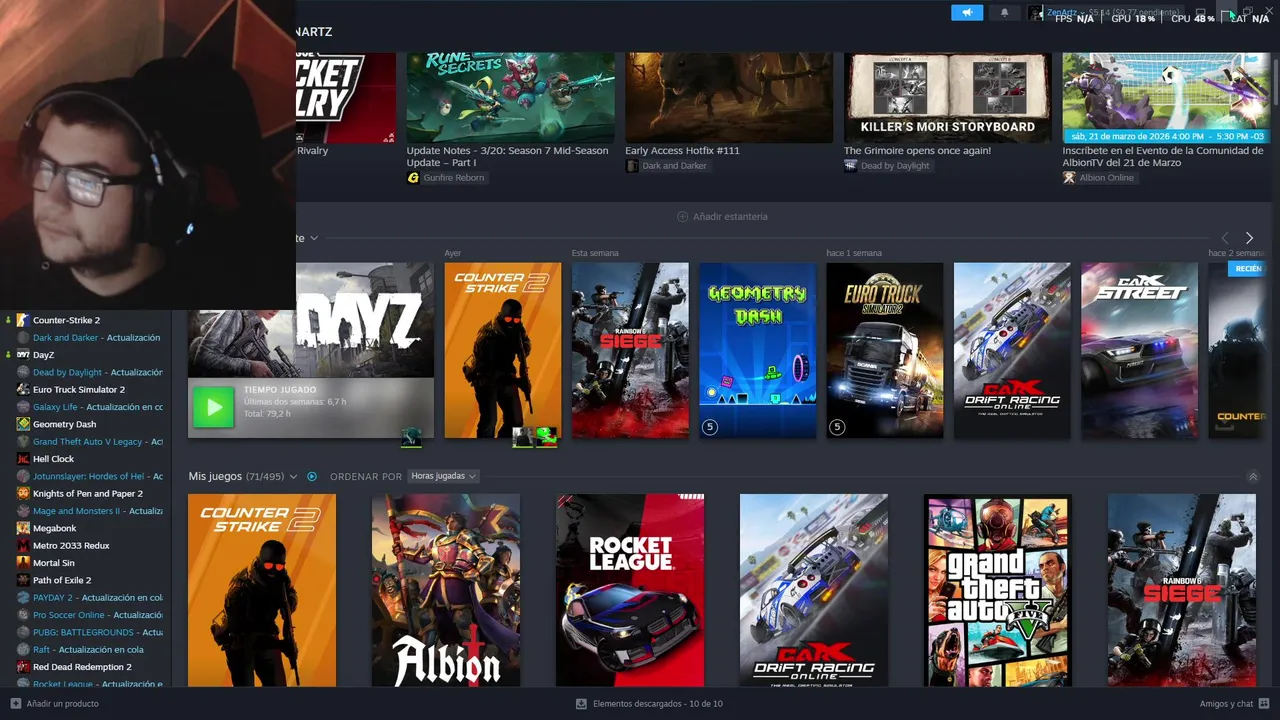Click Counter-Strike 2 icon in sidebar
1280x720 pixels.
click(x=23, y=320)
